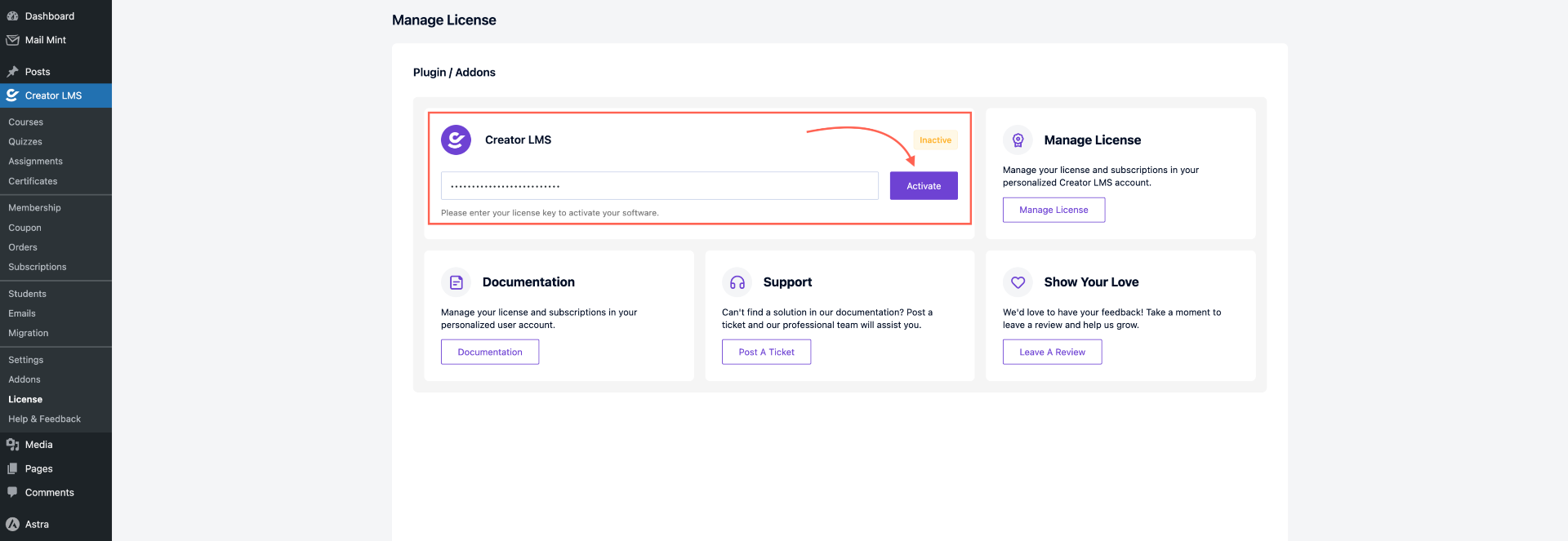Click the Astra logo icon in sidebar
Viewport: 1568px width, 541px height.
(x=12, y=525)
